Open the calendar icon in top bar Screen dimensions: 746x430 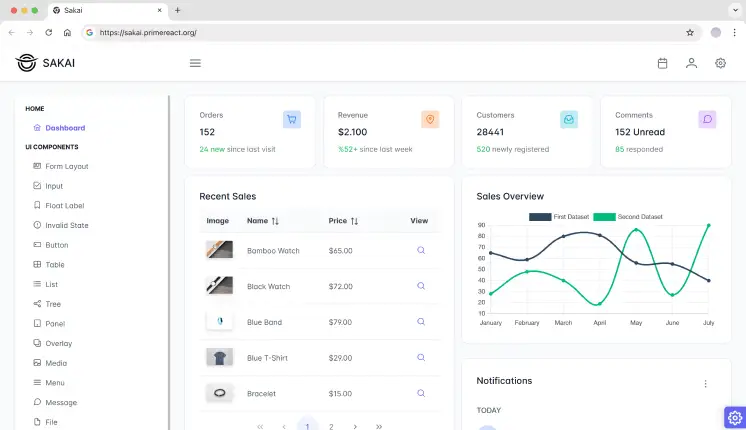tap(662, 63)
